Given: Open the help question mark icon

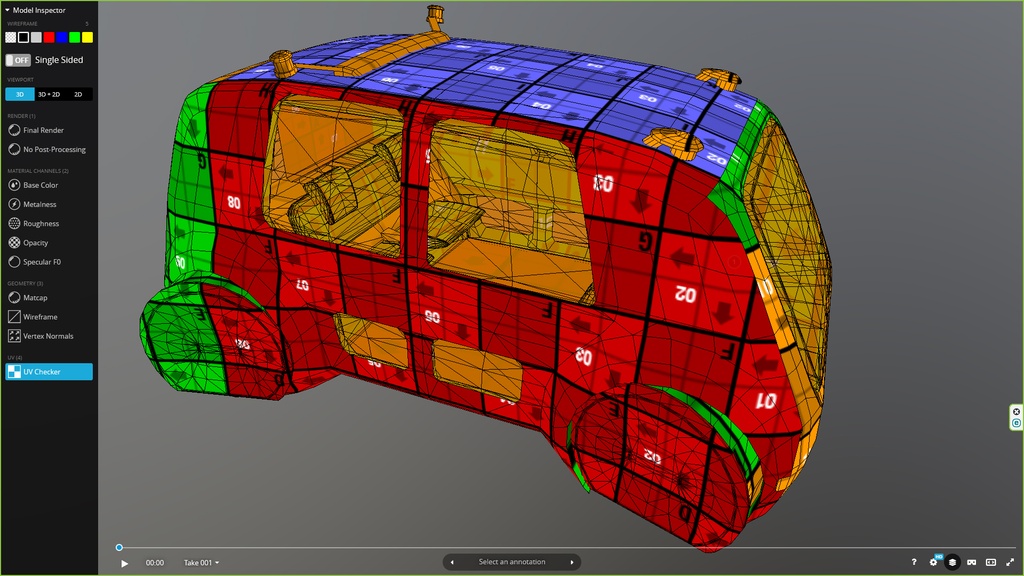Looking at the screenshot, I should click(x=913, y=563).
